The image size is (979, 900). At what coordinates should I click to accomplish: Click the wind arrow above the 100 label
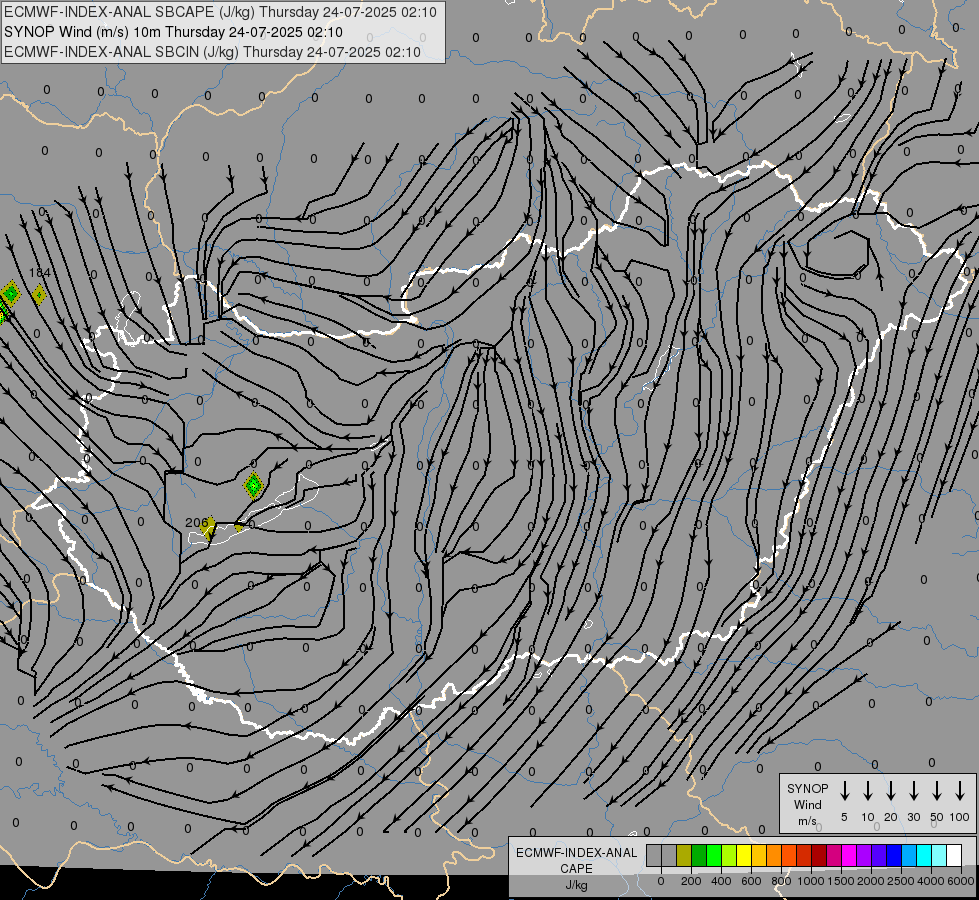pos(960,791)
